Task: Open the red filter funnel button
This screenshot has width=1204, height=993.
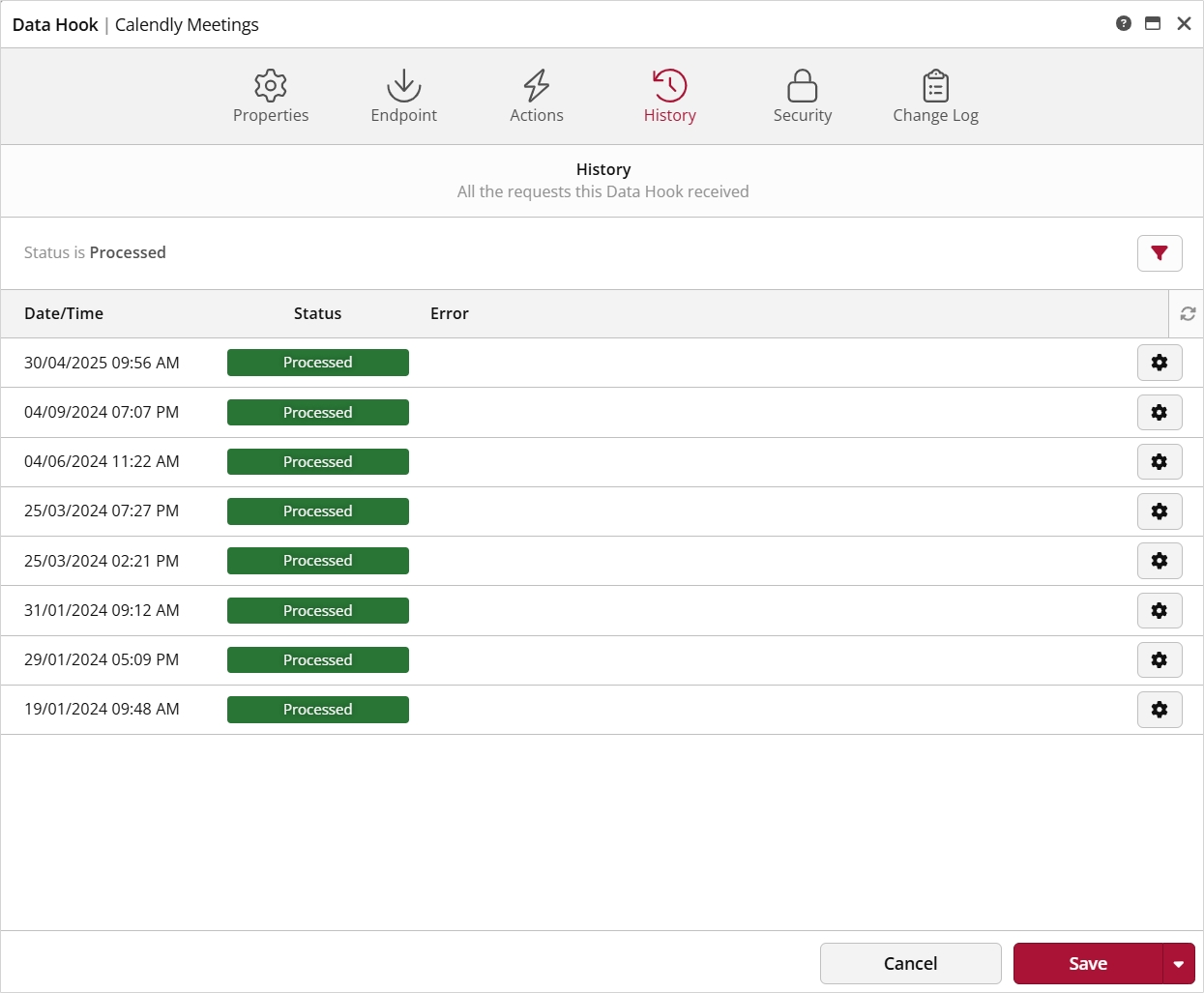Action: (x=1160, y=253)
